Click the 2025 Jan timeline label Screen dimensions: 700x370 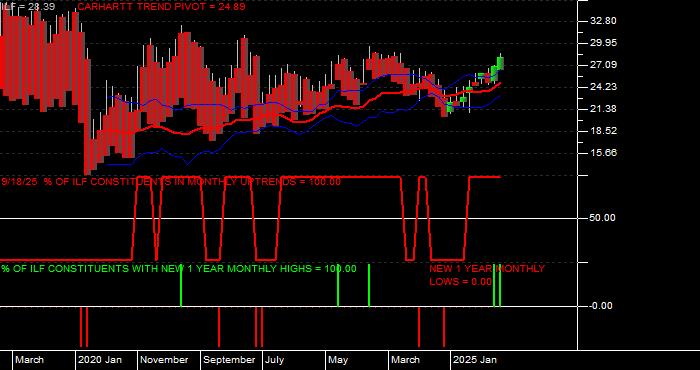coord(475,360)
